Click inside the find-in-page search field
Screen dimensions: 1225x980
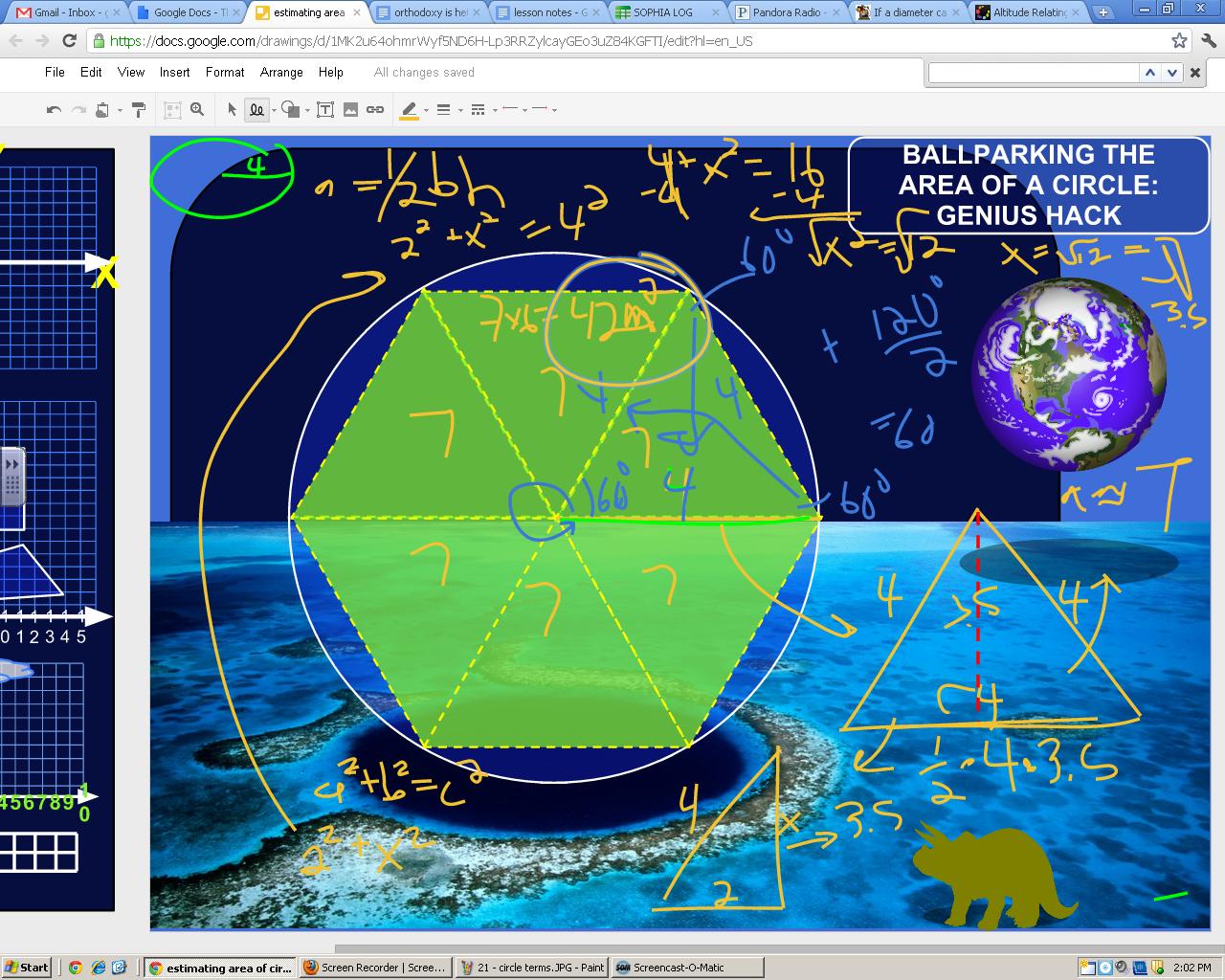1034,73
